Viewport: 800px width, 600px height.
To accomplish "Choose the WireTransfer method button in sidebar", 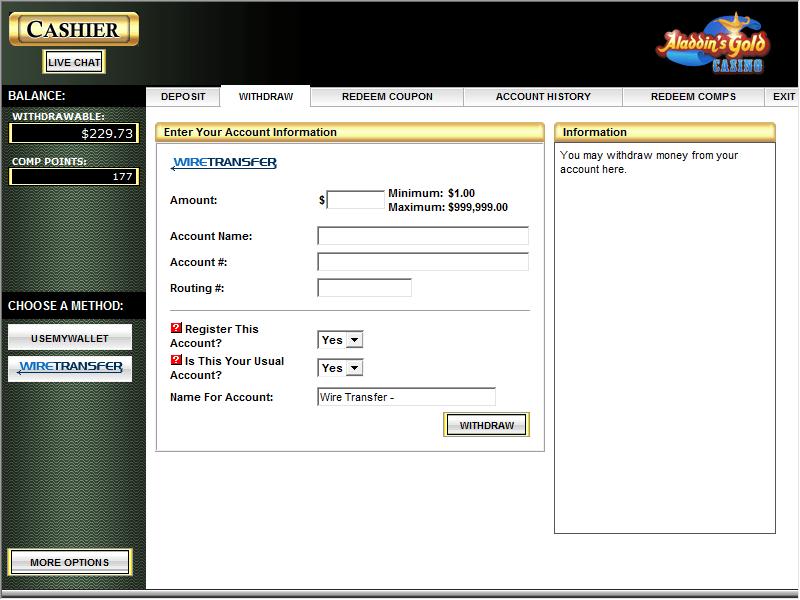I will click(x=70, y=368).
